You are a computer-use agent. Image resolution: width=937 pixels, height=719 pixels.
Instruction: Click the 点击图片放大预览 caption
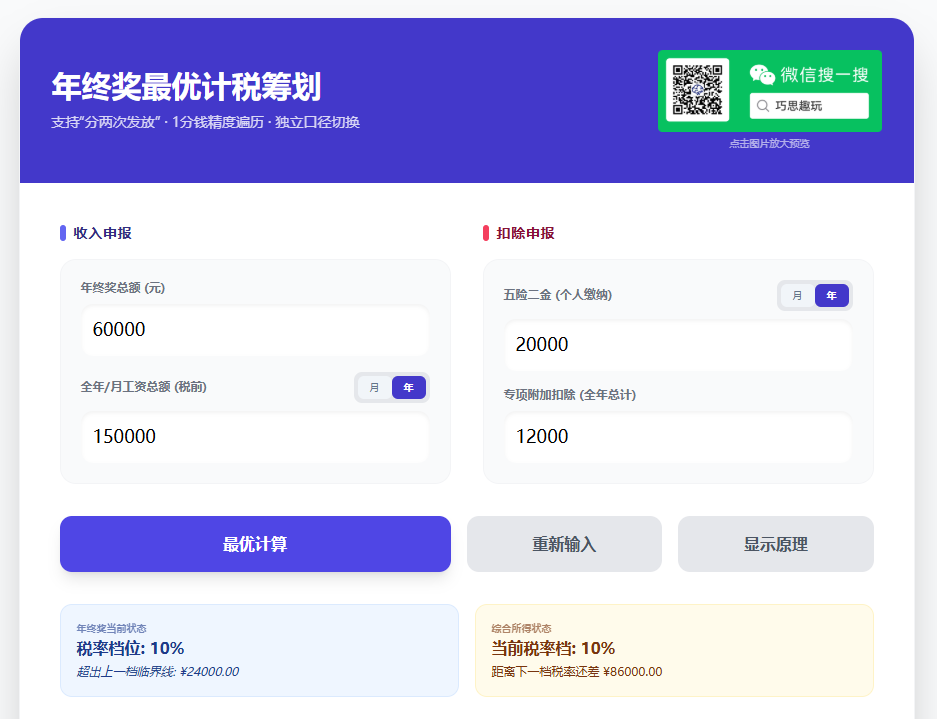coord(769,144)
